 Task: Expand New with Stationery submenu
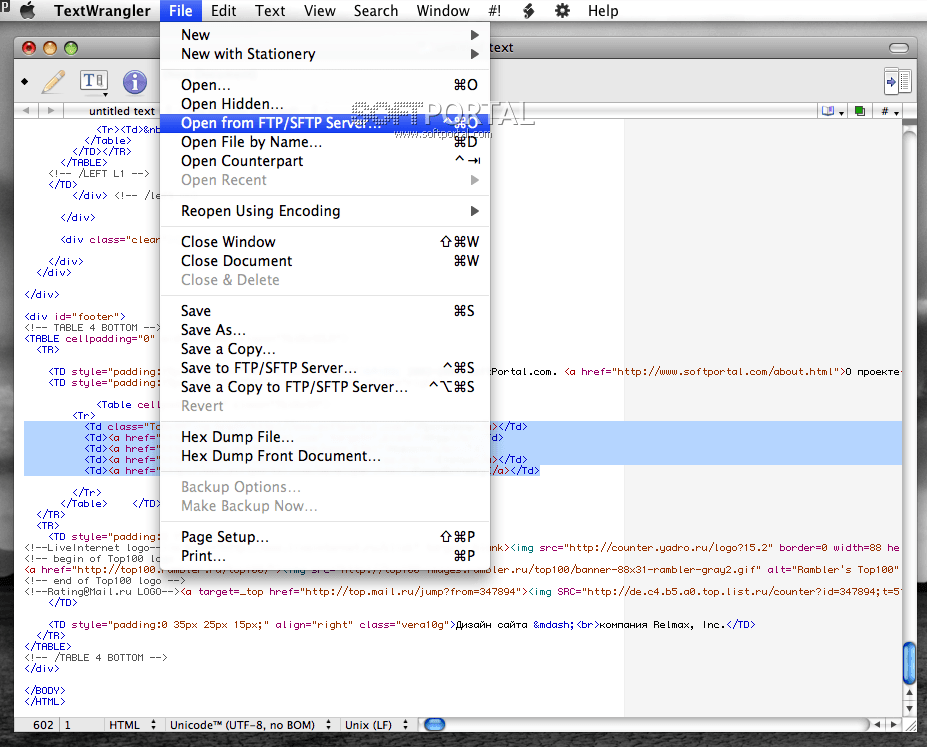pyautogui.click(x=325, y=54)
